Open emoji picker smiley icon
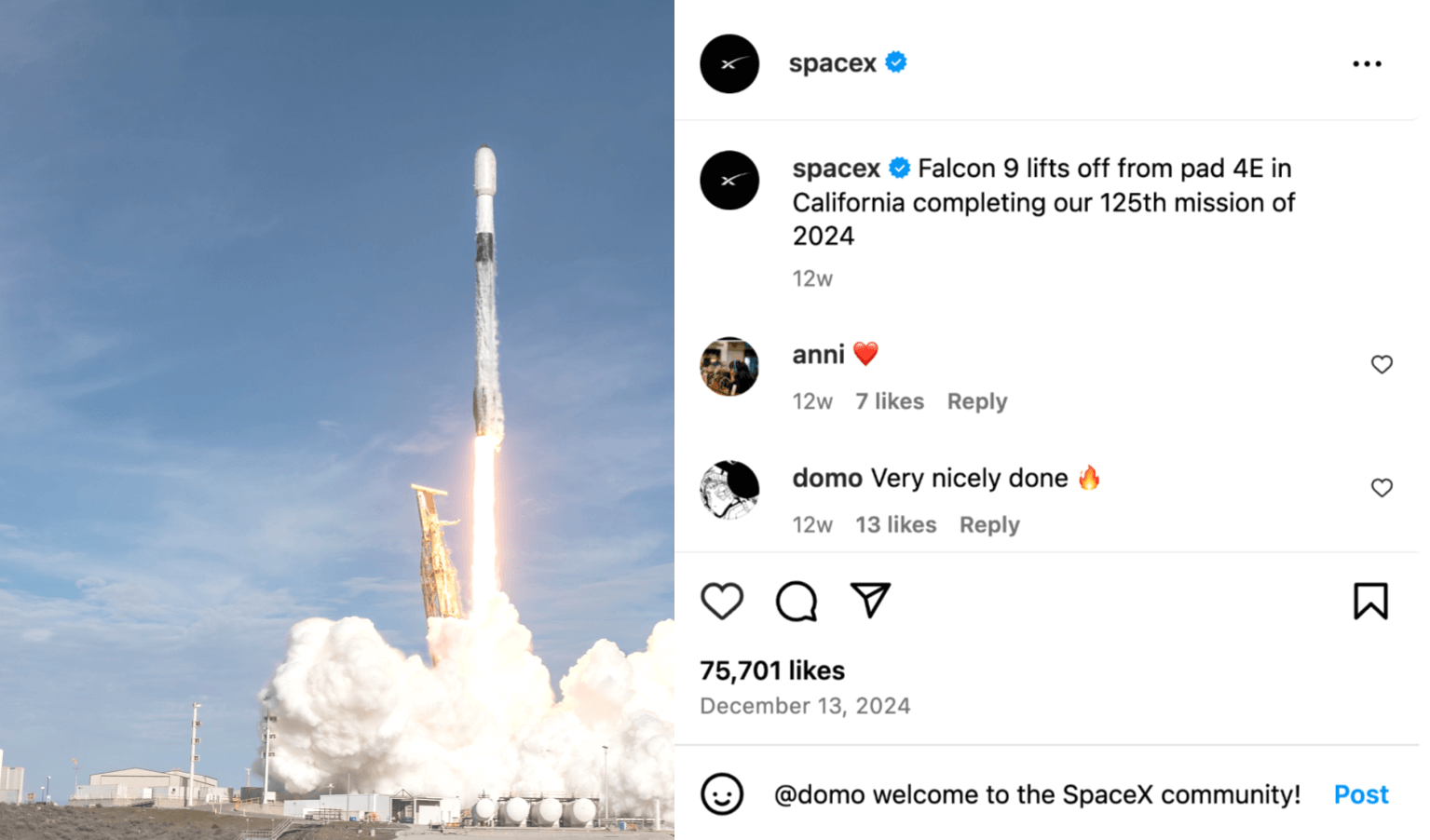This screenshot has width=1430, height=840. click(722, 794)
